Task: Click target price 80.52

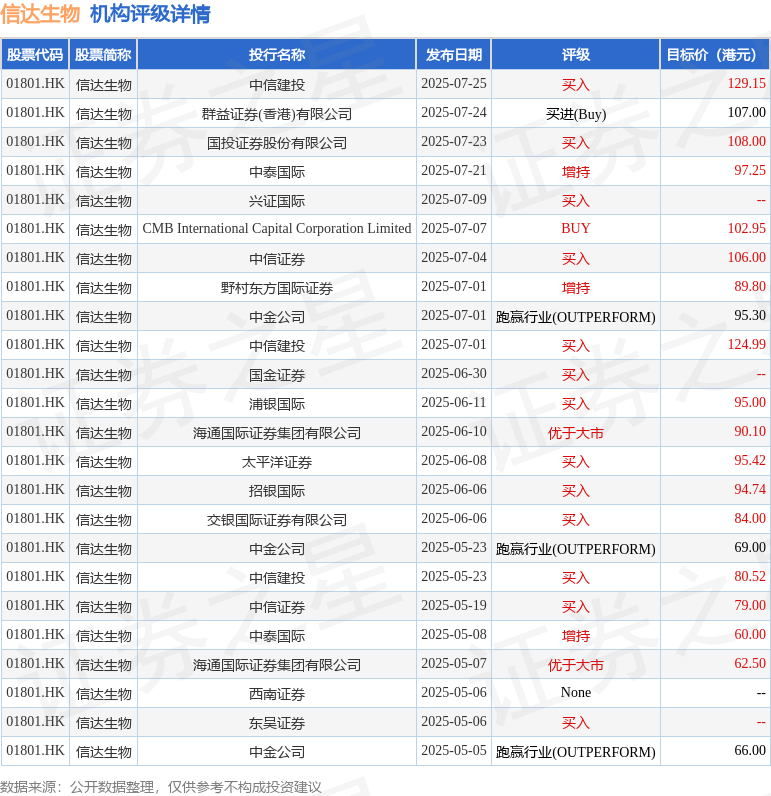Action: (x=750, y=576)
